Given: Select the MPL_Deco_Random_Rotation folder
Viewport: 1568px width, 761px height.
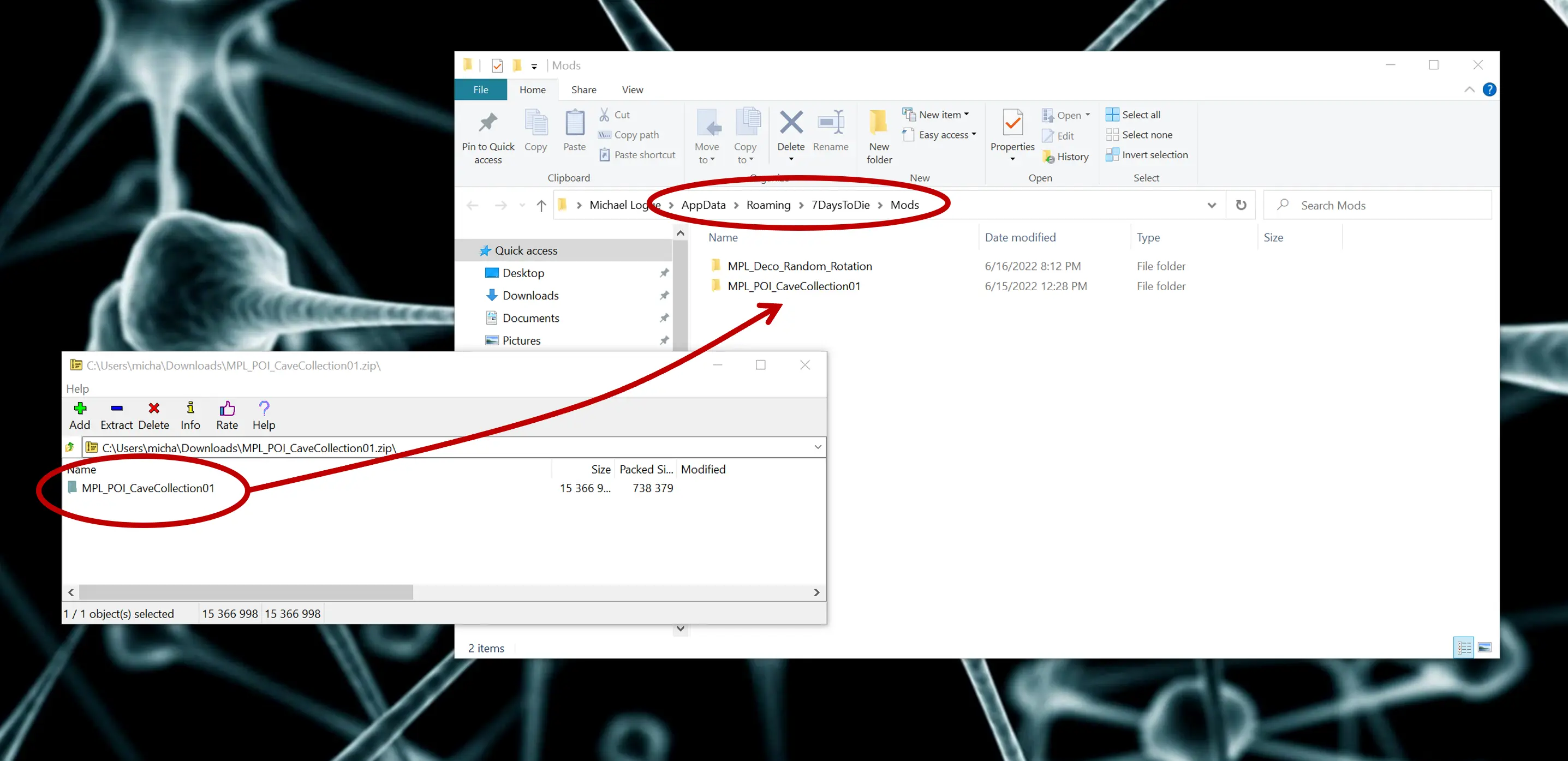Looking at the screenshot, I should coord(799,266).
